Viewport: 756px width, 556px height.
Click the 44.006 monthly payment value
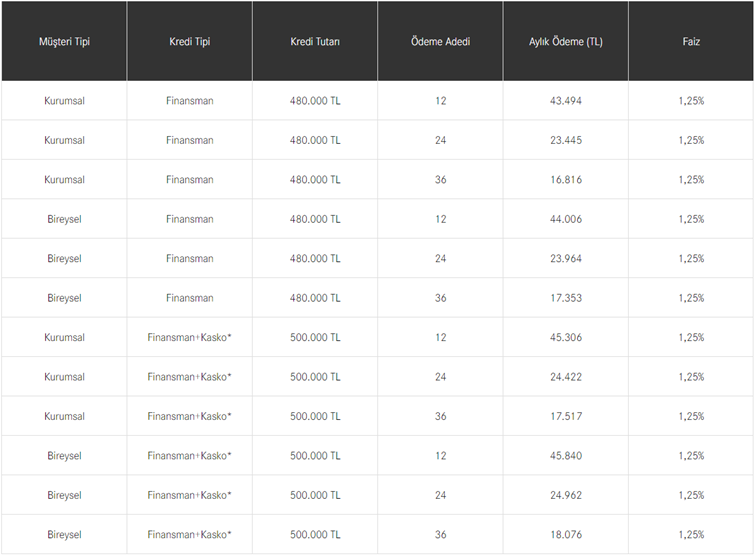pyautogui.click(x=566, y=219)
